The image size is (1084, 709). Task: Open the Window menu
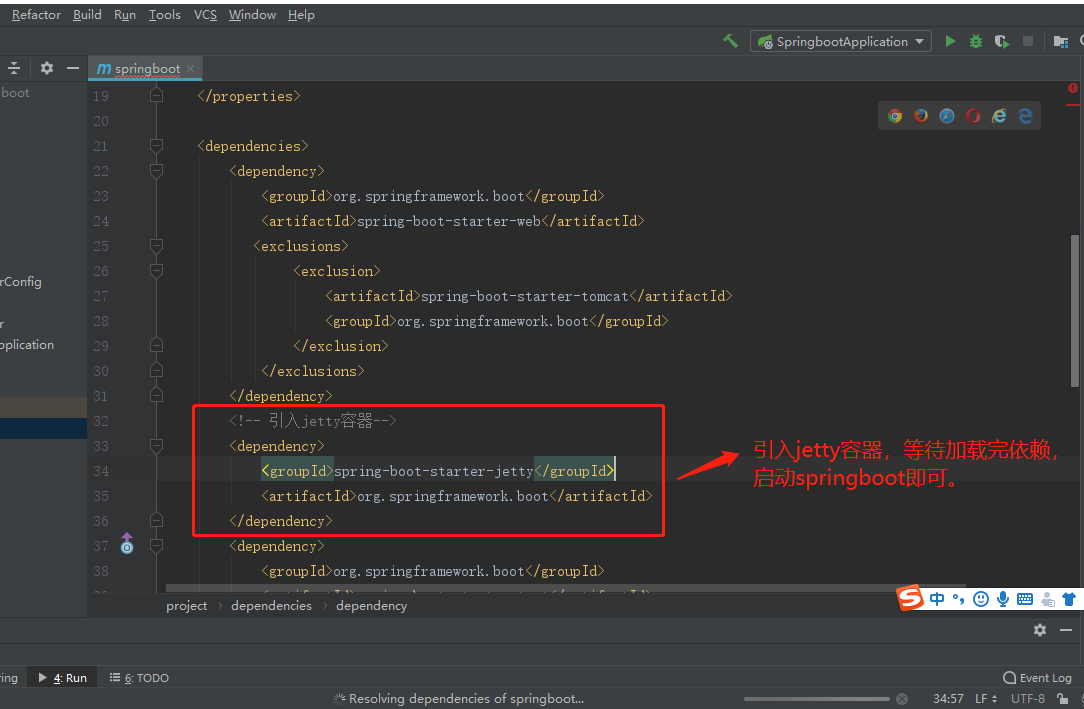pos(252,15)
